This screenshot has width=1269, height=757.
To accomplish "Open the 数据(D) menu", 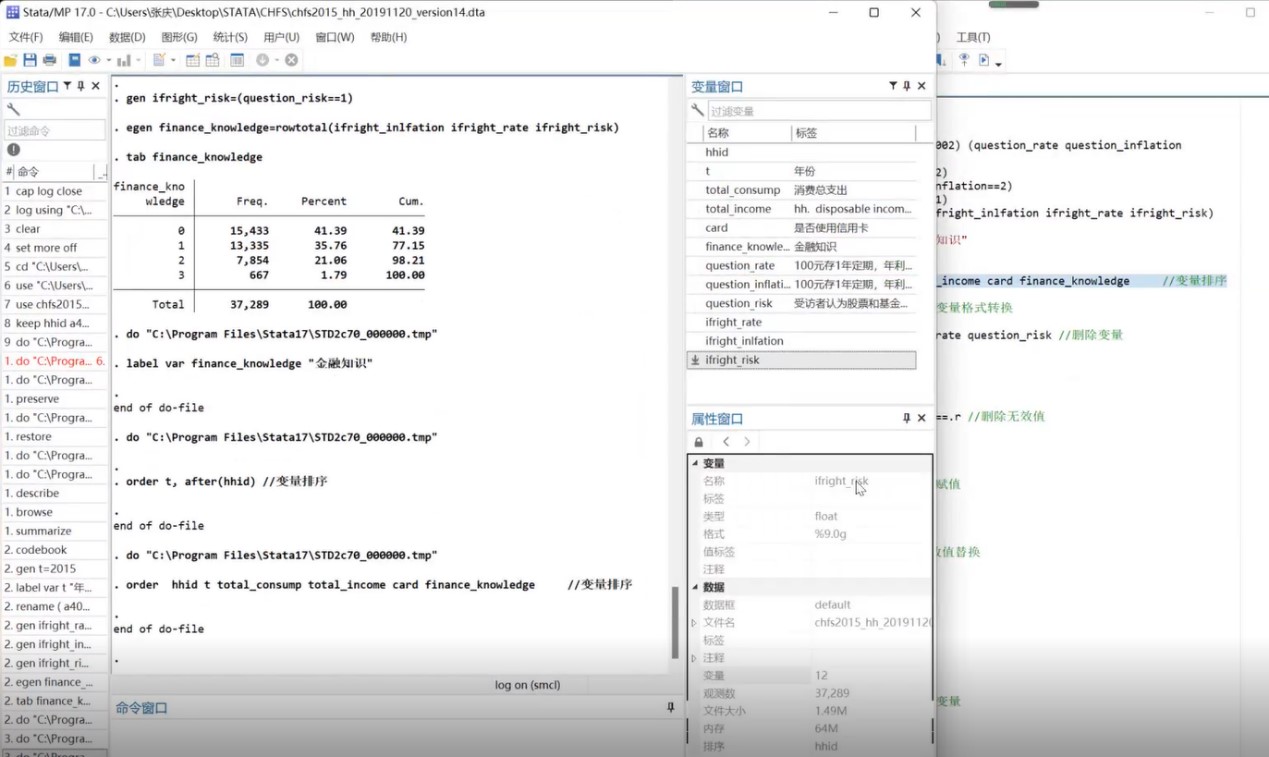I will [x=127, y=37].
